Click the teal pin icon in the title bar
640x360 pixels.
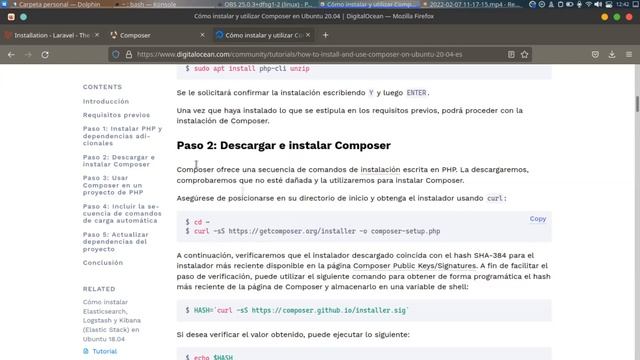tap(24, 17)
